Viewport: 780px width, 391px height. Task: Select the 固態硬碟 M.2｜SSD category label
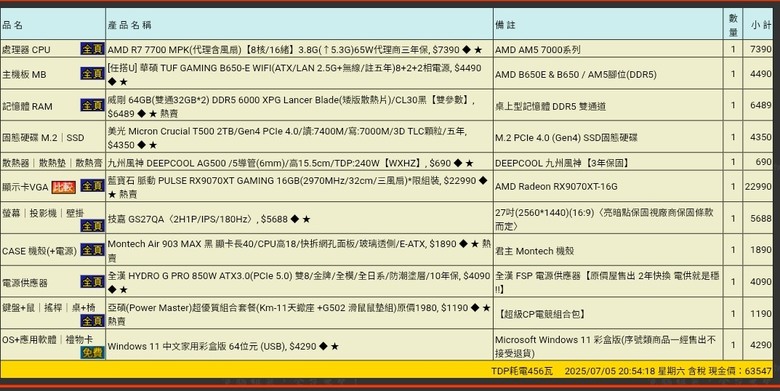[43, 138]
